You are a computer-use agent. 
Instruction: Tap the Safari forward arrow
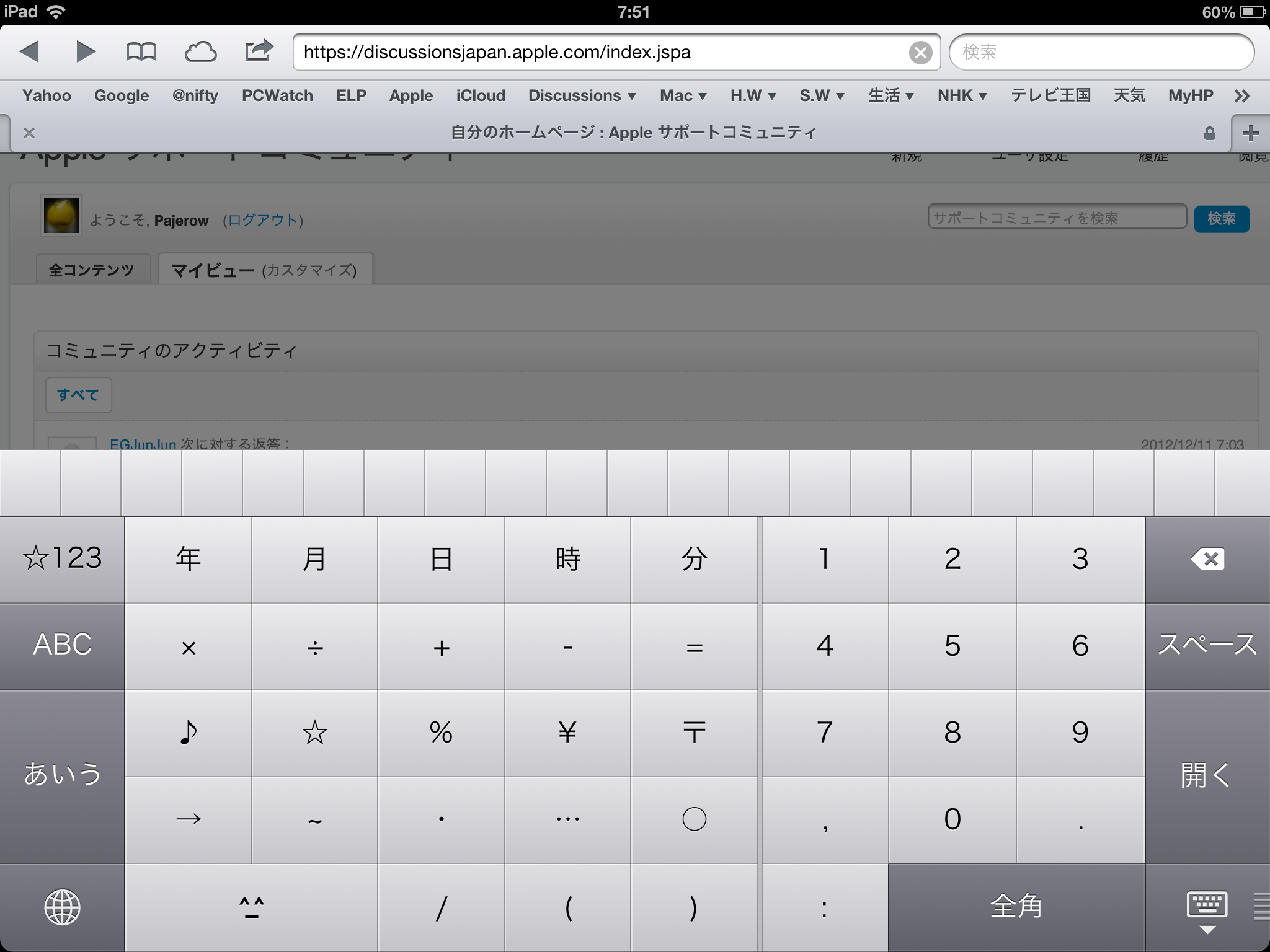tap(86, 52)
